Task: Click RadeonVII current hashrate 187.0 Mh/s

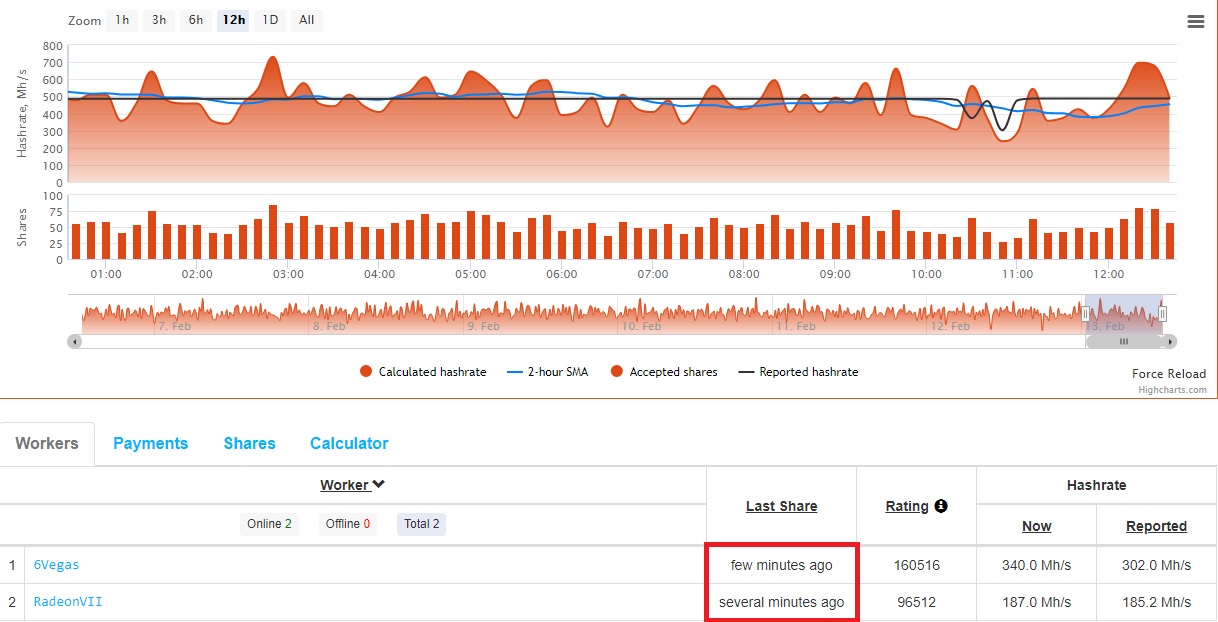Action: click(1036, 602)
